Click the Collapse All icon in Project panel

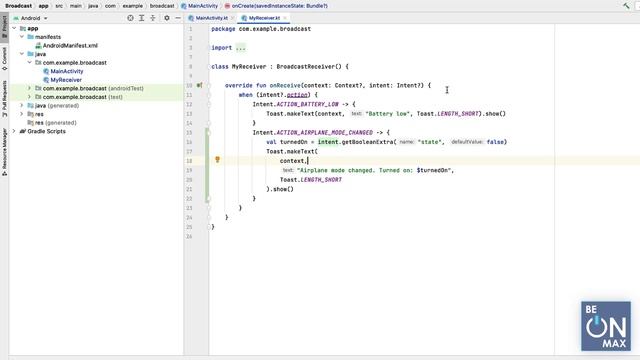click(x=153, y=18)
